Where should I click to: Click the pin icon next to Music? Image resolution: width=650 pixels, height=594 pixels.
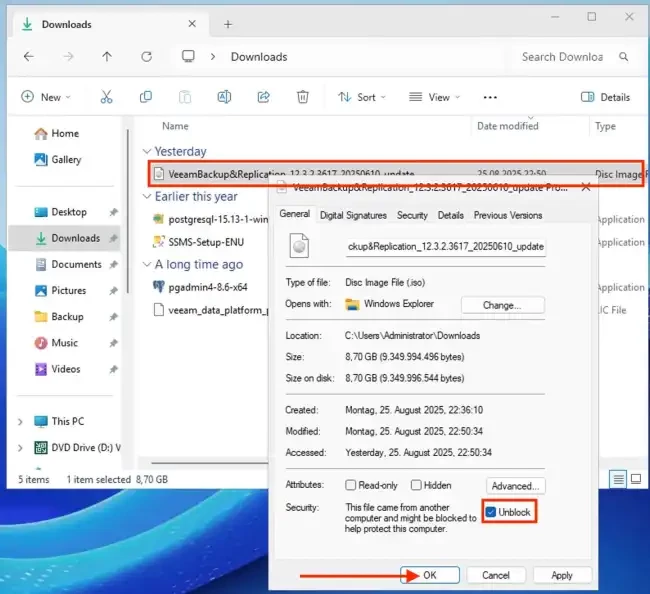tap(113, 343)
